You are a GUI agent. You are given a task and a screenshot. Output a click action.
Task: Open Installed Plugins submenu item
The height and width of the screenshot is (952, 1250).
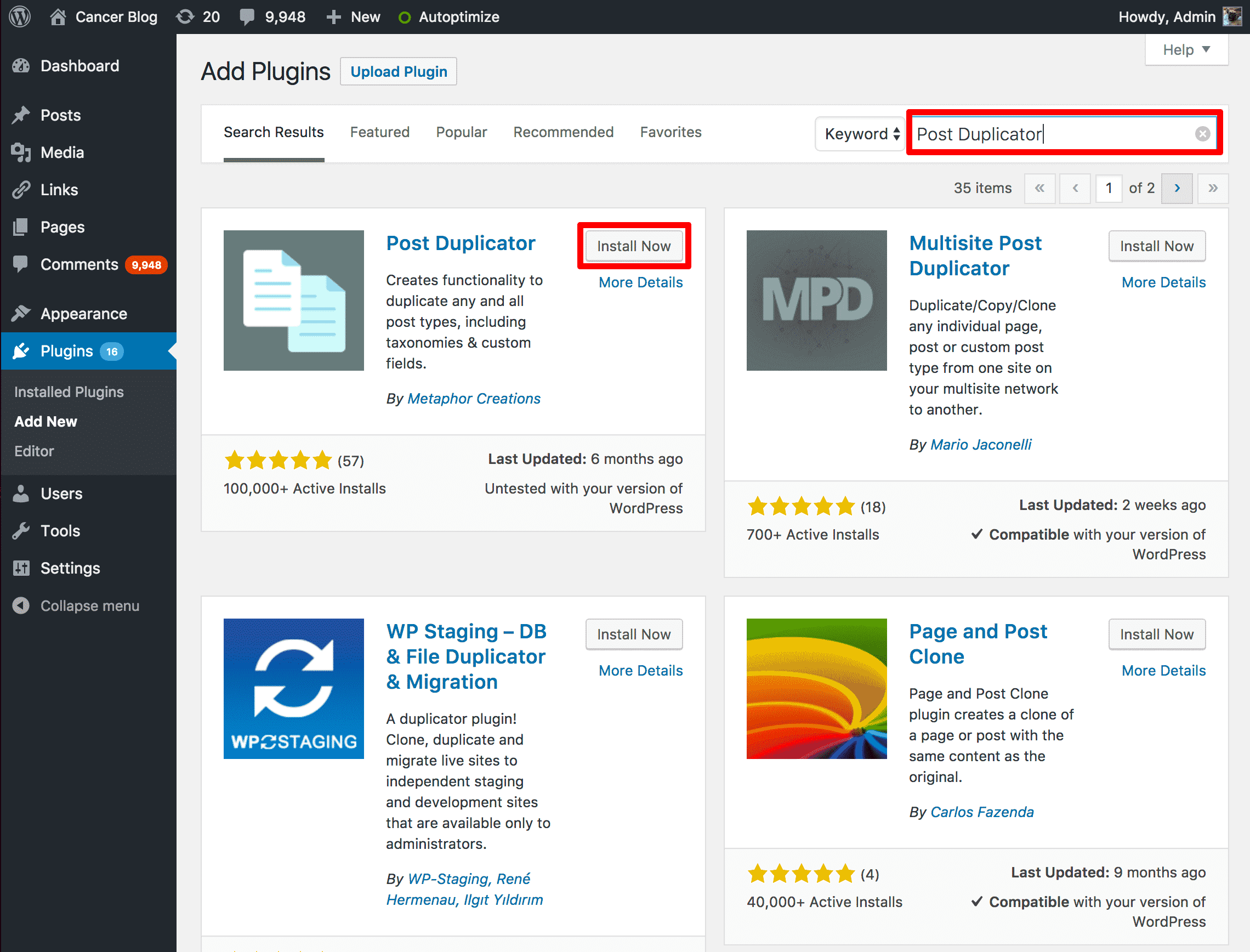point(69,392)
